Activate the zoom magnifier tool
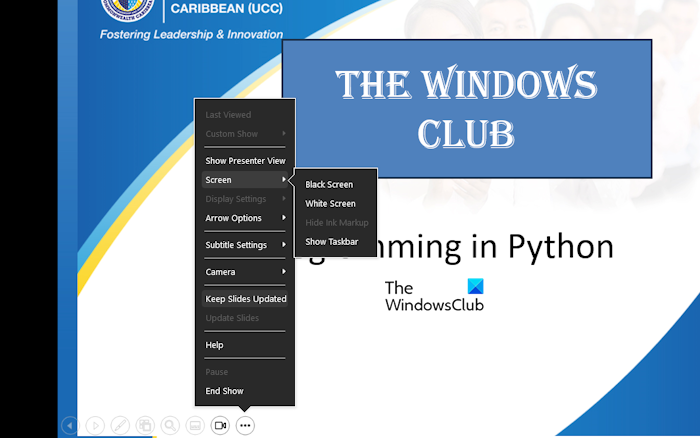 coord(170,425)
